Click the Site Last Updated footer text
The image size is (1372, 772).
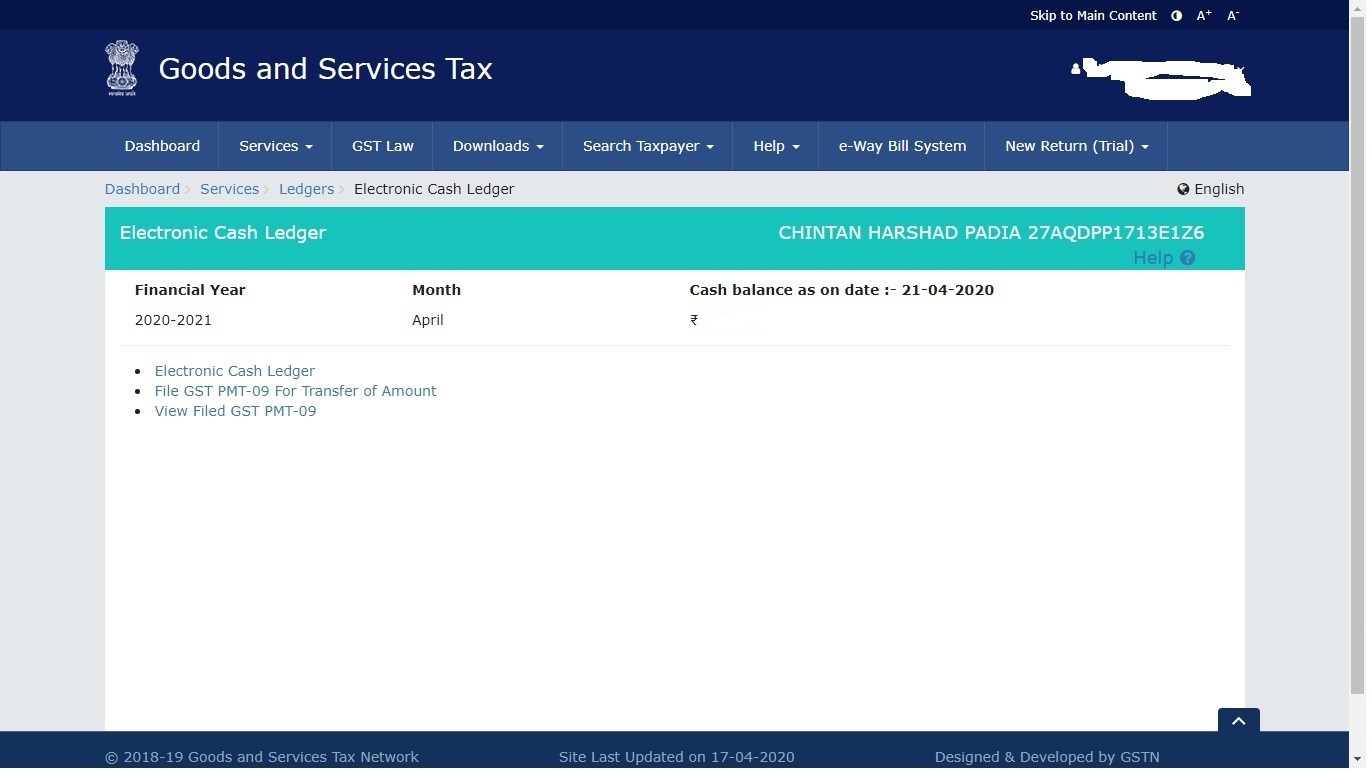click(x=676, y=757)
